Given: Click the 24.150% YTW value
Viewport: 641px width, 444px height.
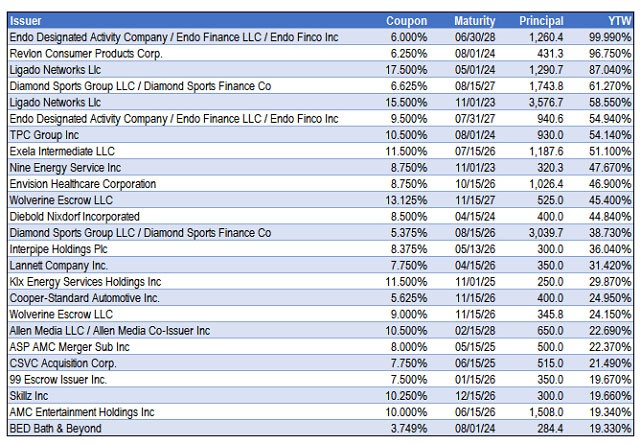Looking at the screenshot, I should pos(610,314).
